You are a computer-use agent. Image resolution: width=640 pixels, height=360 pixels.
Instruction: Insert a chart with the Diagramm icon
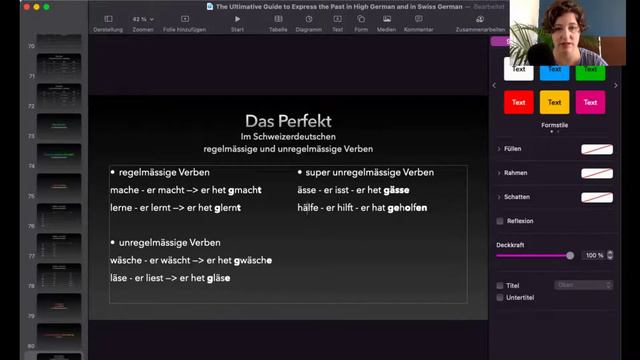tap(309, 19)
